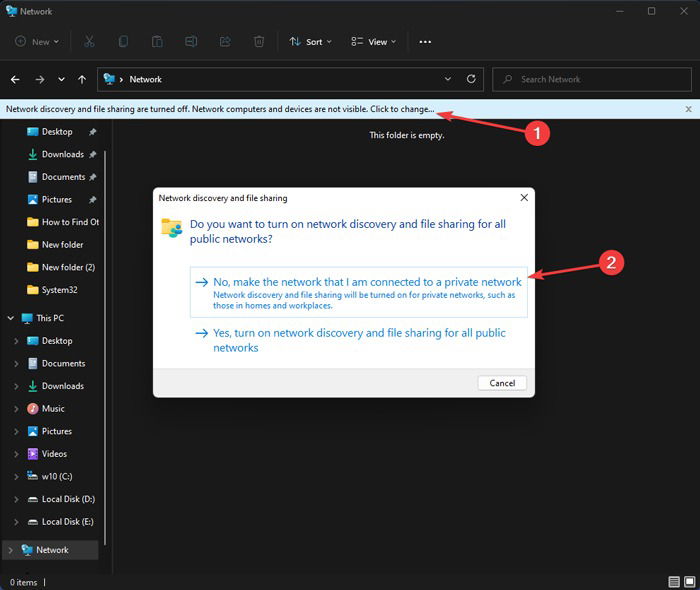Click the Cut scissors icon in toolbar
This screenshot has width=700, height=590.
point(89,42)
